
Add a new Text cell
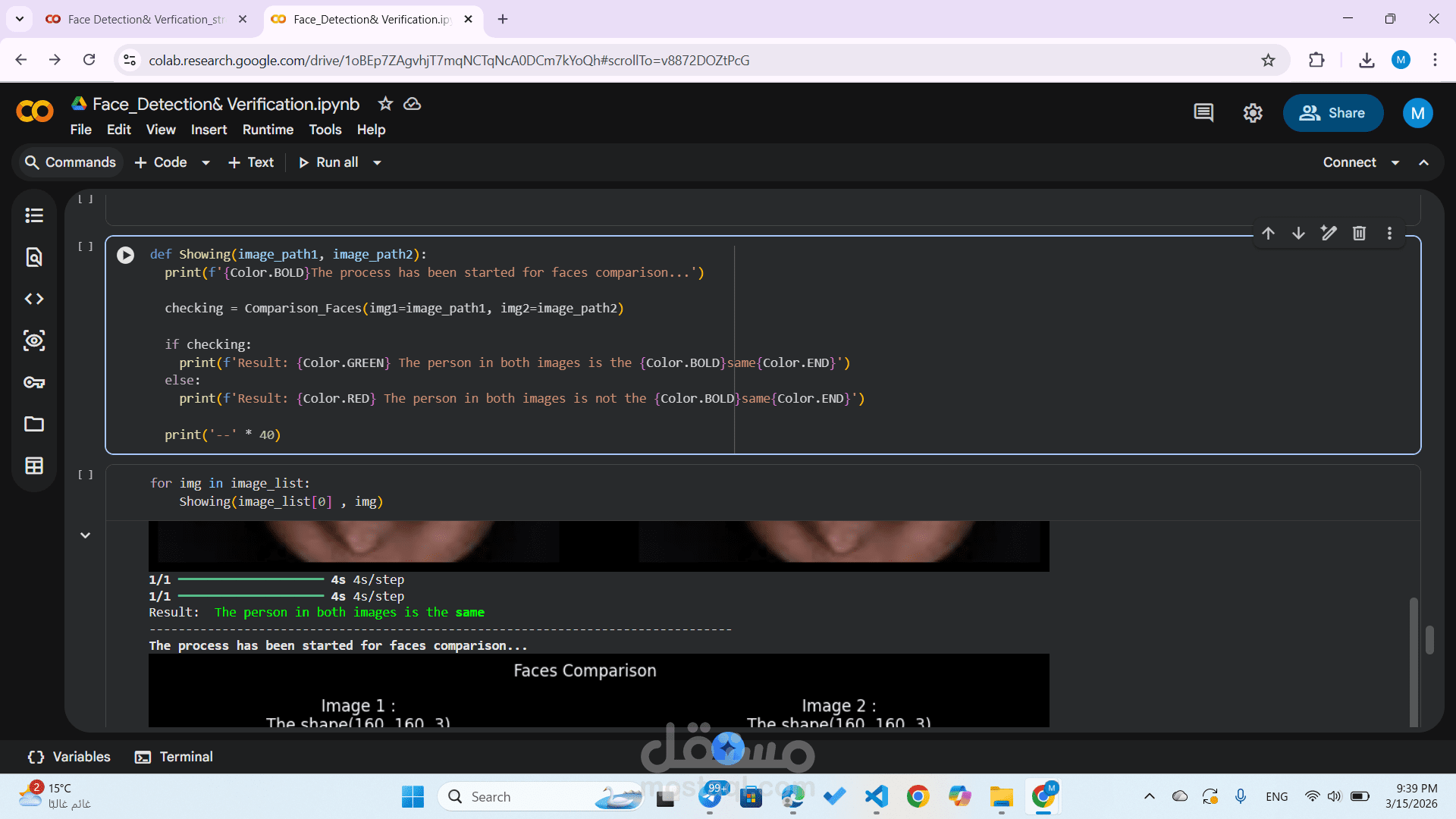[251, 162]
